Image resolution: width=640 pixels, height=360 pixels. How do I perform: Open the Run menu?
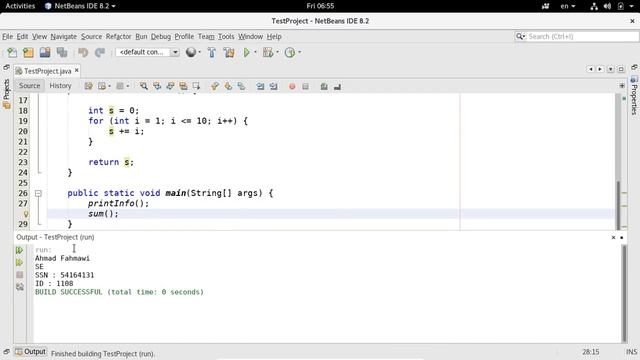[141, 36]
